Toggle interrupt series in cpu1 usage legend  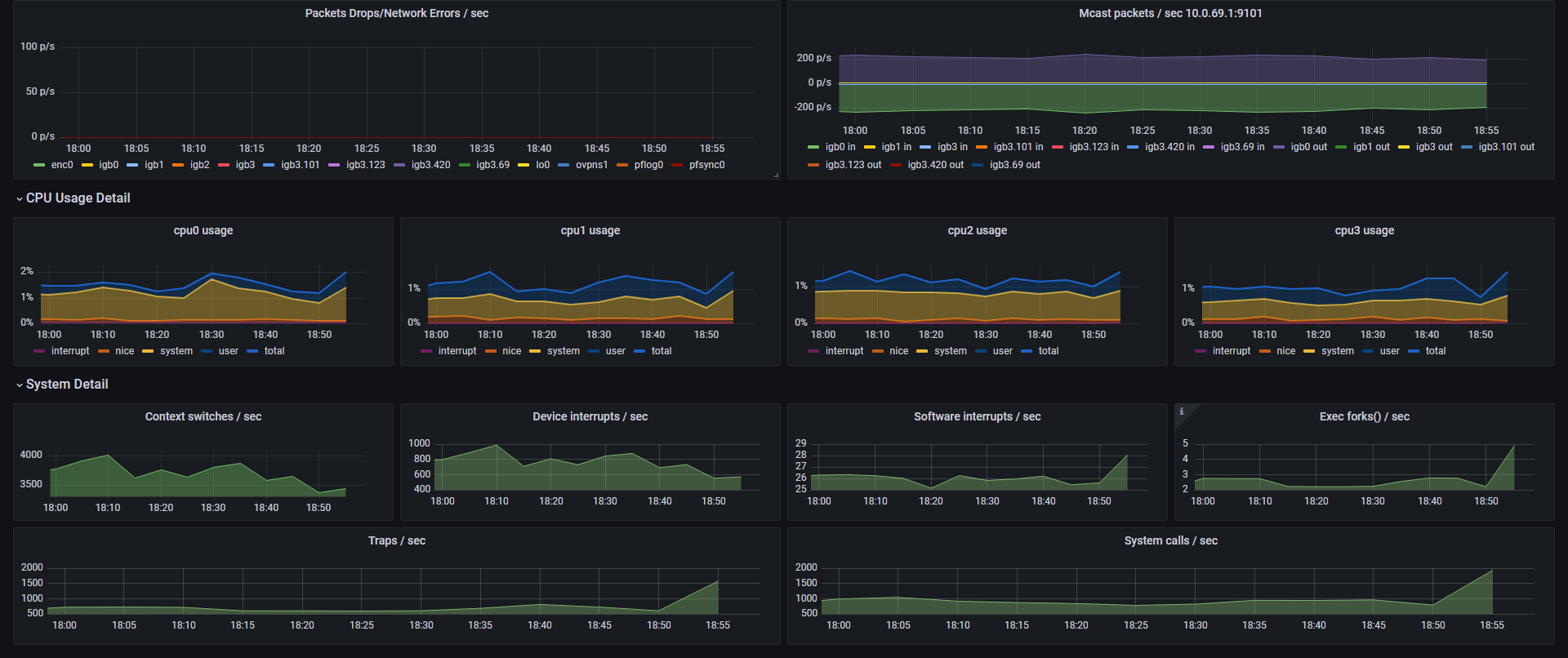(457, 351)
